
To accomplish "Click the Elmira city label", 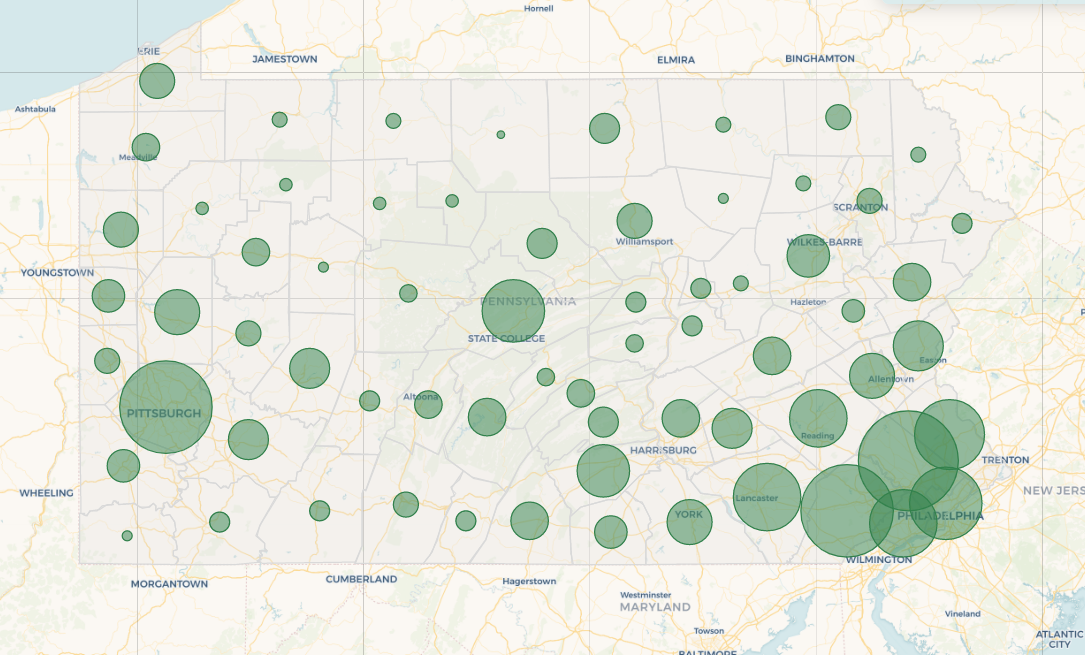I will [x=675, y=60].
